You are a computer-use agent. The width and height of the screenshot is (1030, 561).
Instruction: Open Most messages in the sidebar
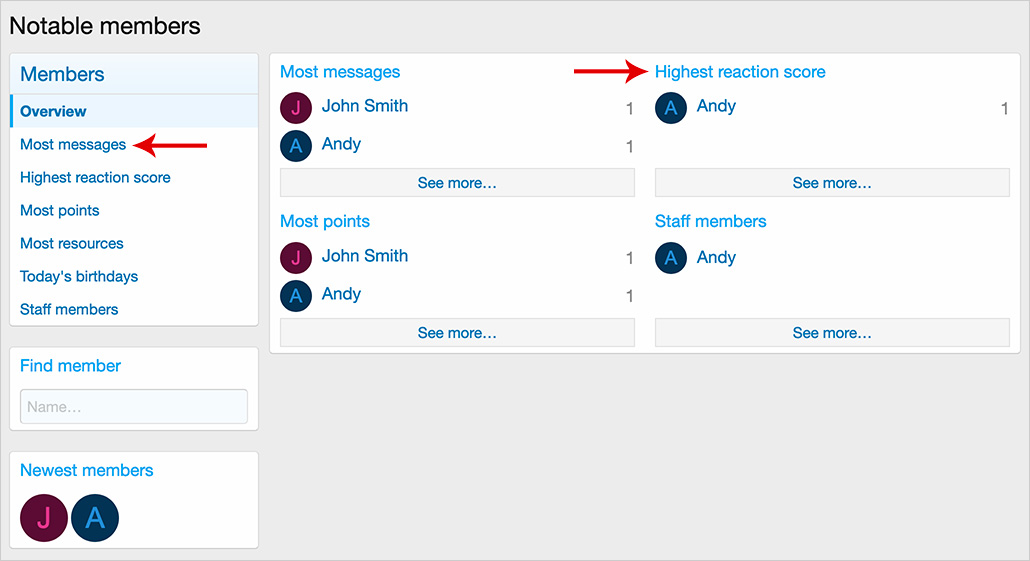click(x=73, y=144)
